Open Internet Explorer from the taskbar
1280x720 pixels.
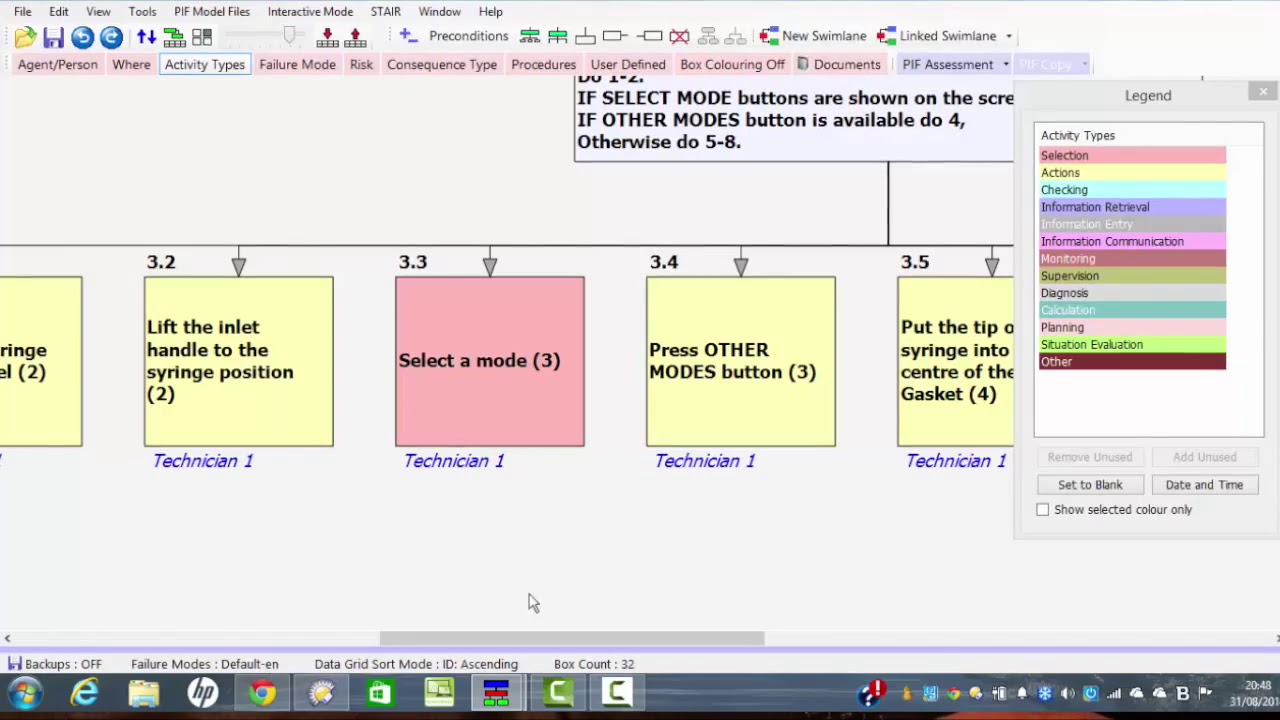pos(85,693)
